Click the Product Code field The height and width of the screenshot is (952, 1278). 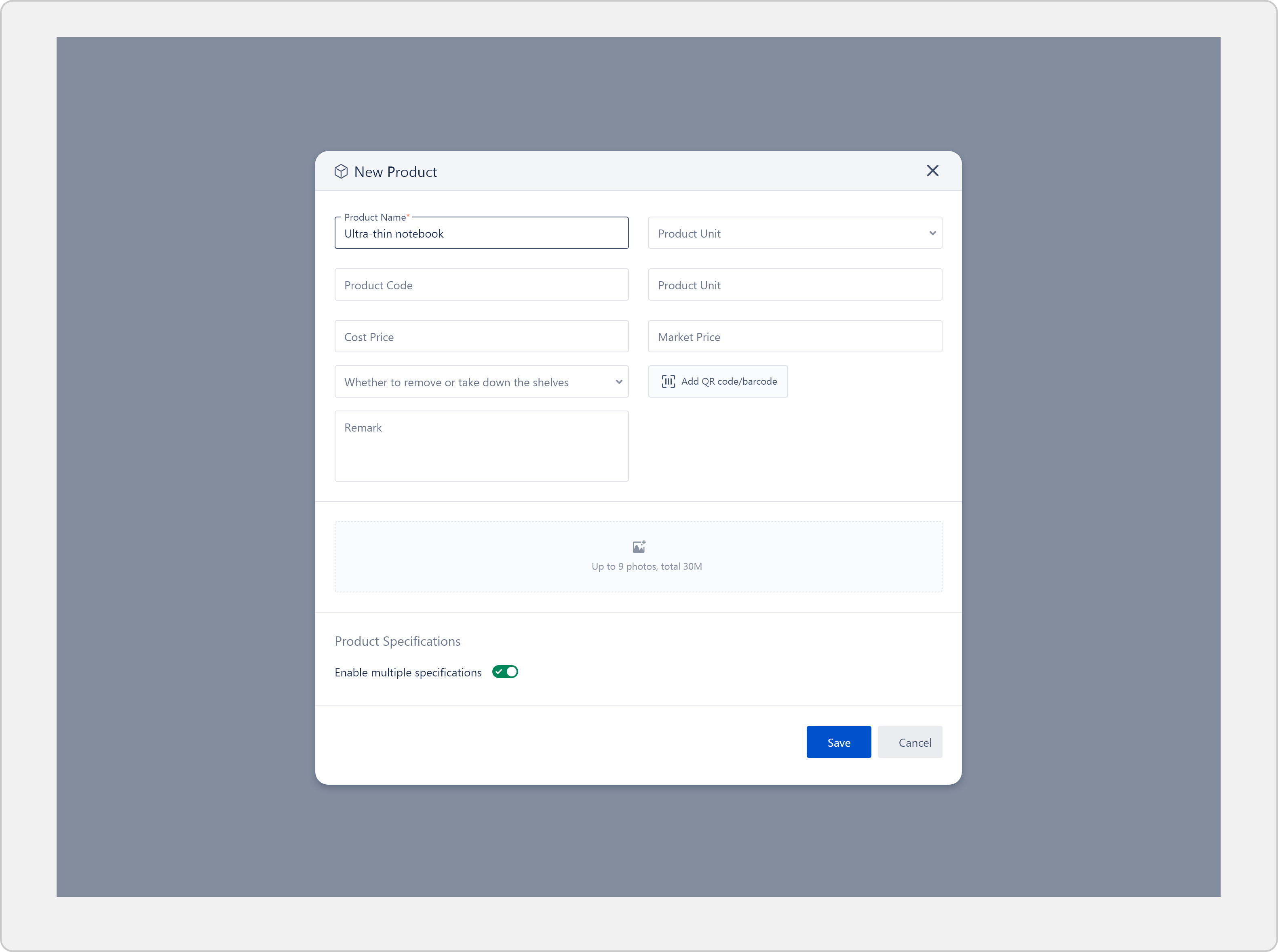click(x=481, y=285)
